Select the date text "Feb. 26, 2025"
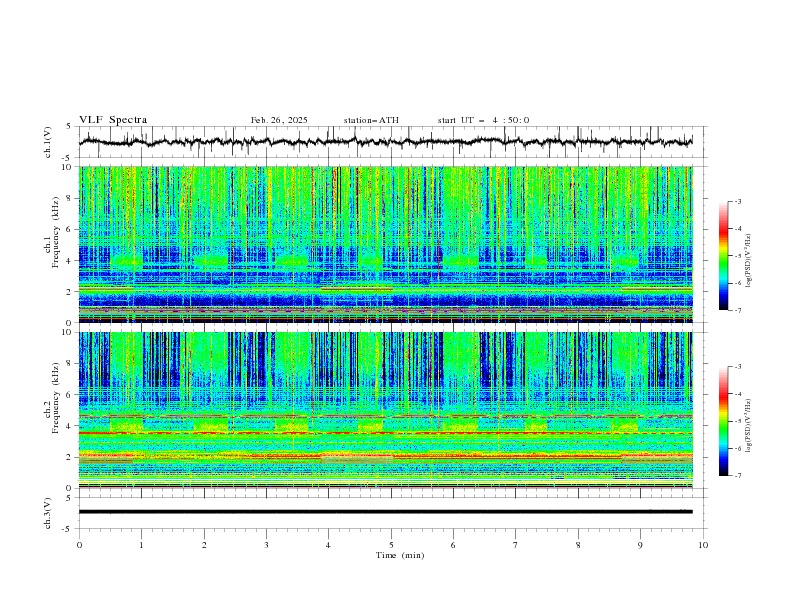This screenshot has width=792, height=612. pyautogui.click(x=279, y=120)
